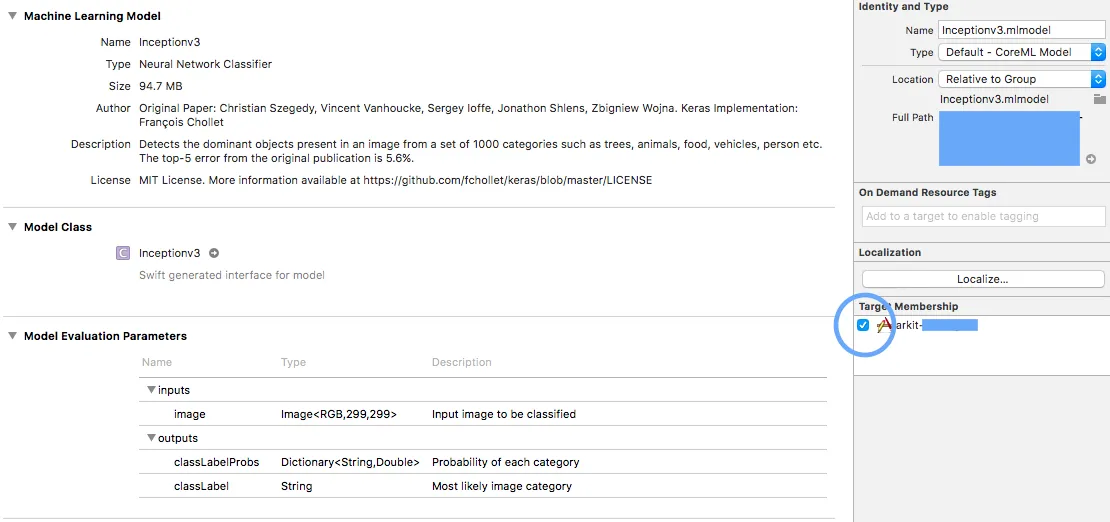Click the Localize... button
This screenshot has height=522, width=1110.
(982, 279)
